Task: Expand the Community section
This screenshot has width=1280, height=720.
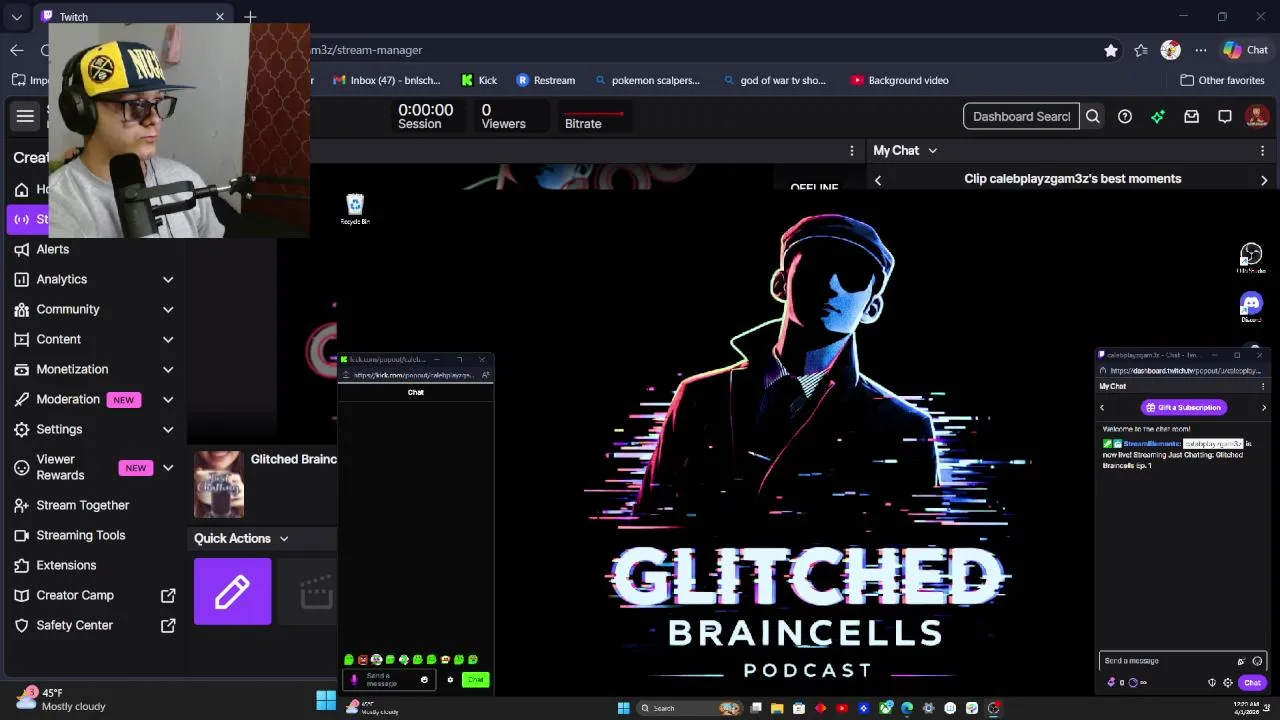Action: point(168,309)
